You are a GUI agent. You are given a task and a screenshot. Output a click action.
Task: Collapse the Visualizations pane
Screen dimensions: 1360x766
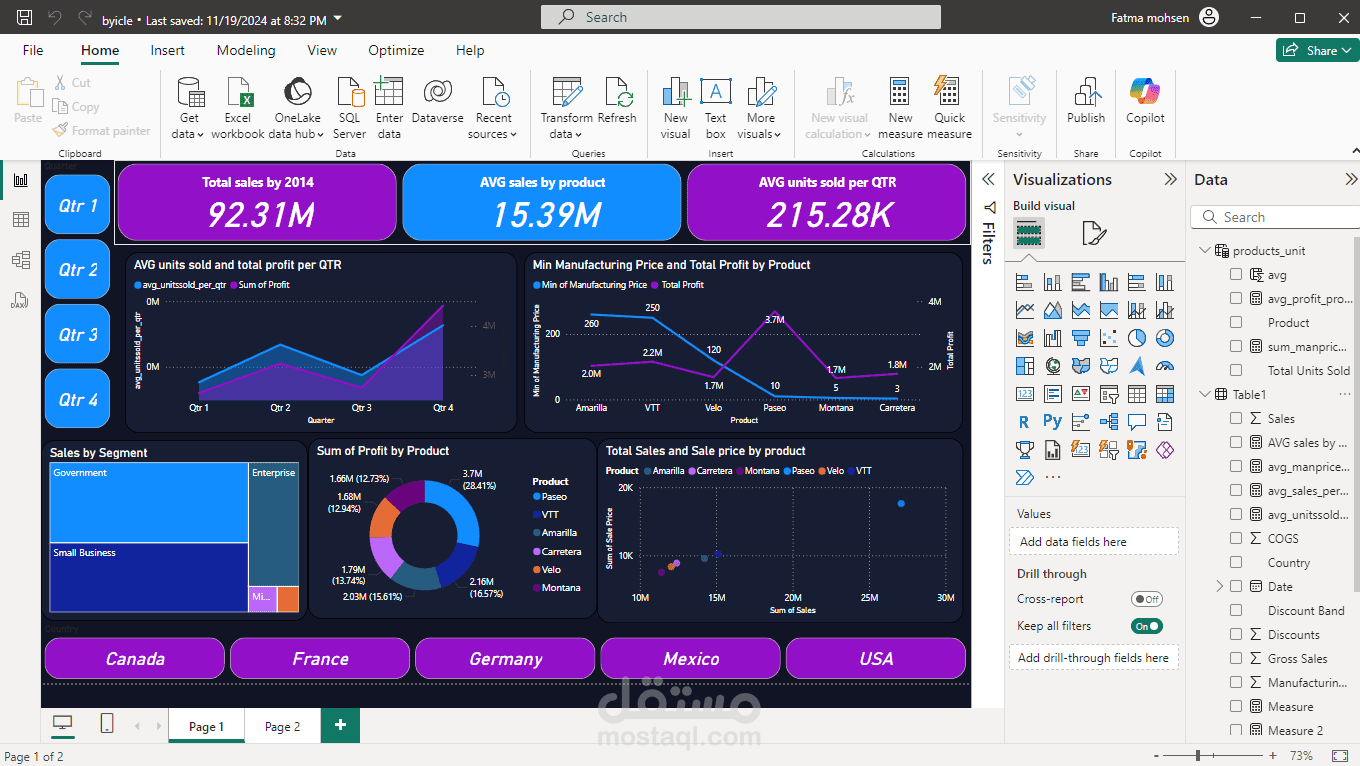[1170, 179]
